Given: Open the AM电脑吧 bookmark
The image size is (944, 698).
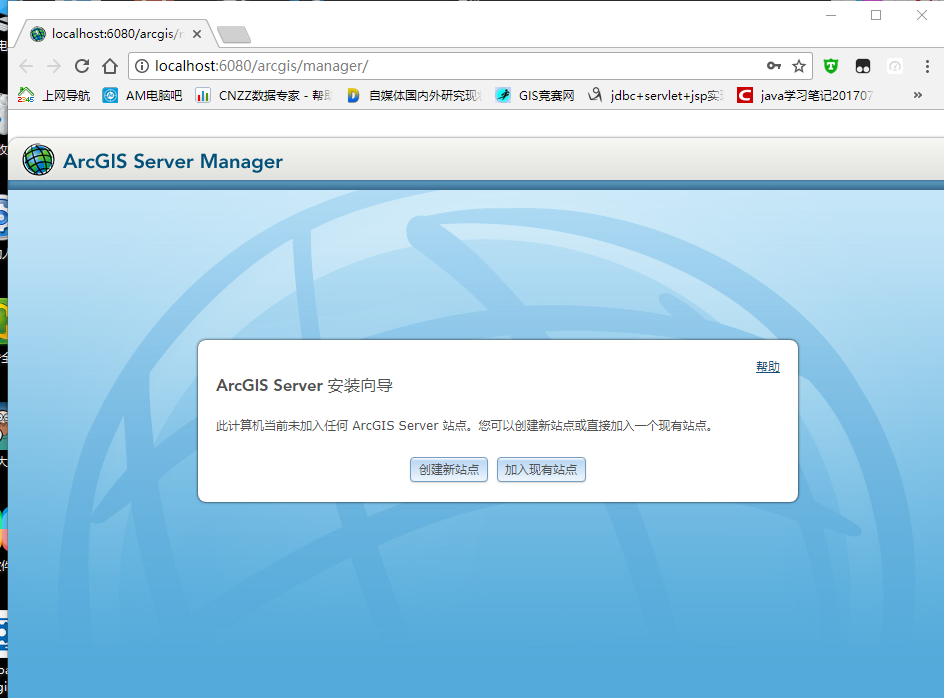Looking at the screenshot, I should coord(143,95).
